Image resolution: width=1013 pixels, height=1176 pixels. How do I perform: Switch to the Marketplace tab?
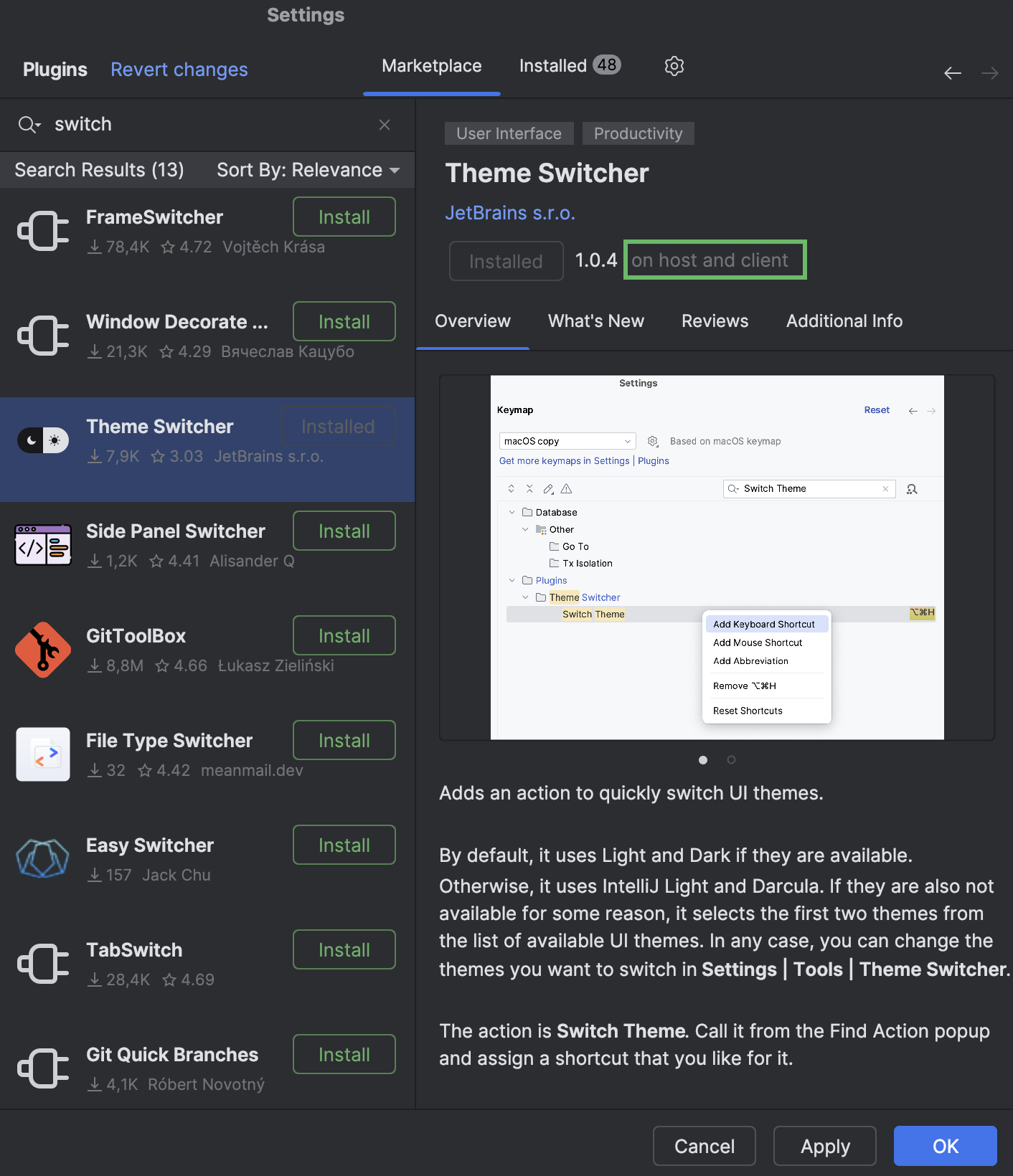pos(432,66)
